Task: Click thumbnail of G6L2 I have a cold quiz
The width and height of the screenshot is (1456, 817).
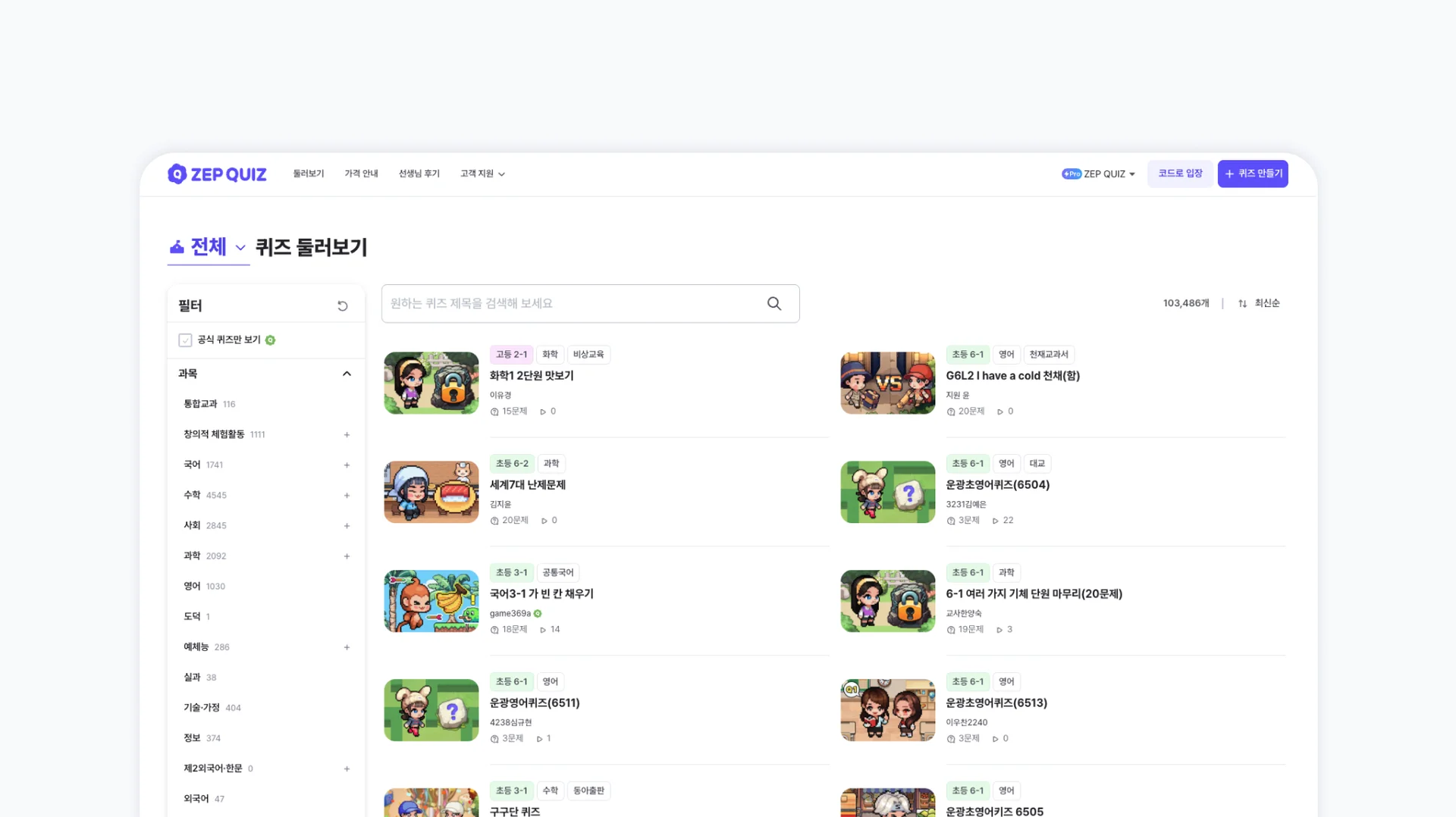Action: (x=888, y=383)
